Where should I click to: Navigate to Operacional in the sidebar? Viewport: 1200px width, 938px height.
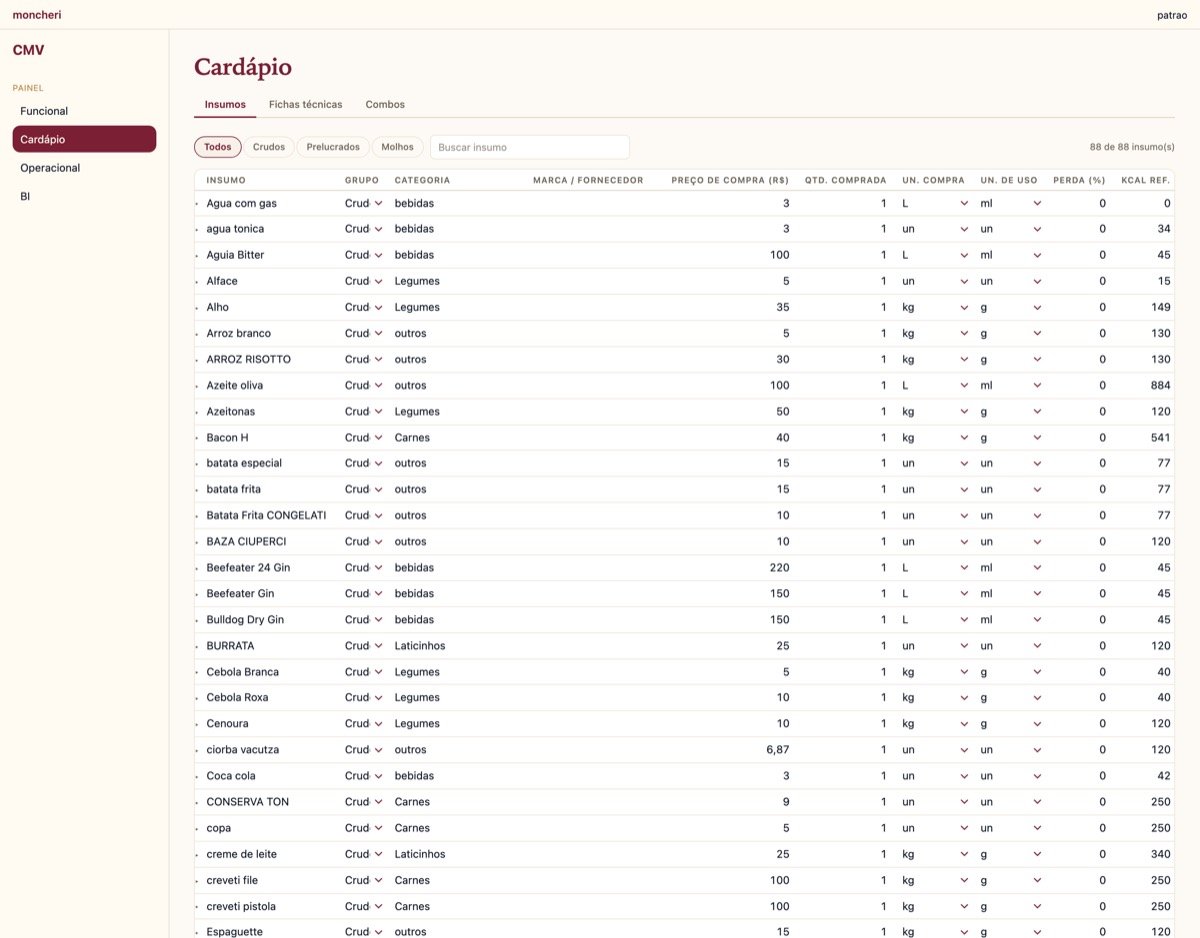84,168
